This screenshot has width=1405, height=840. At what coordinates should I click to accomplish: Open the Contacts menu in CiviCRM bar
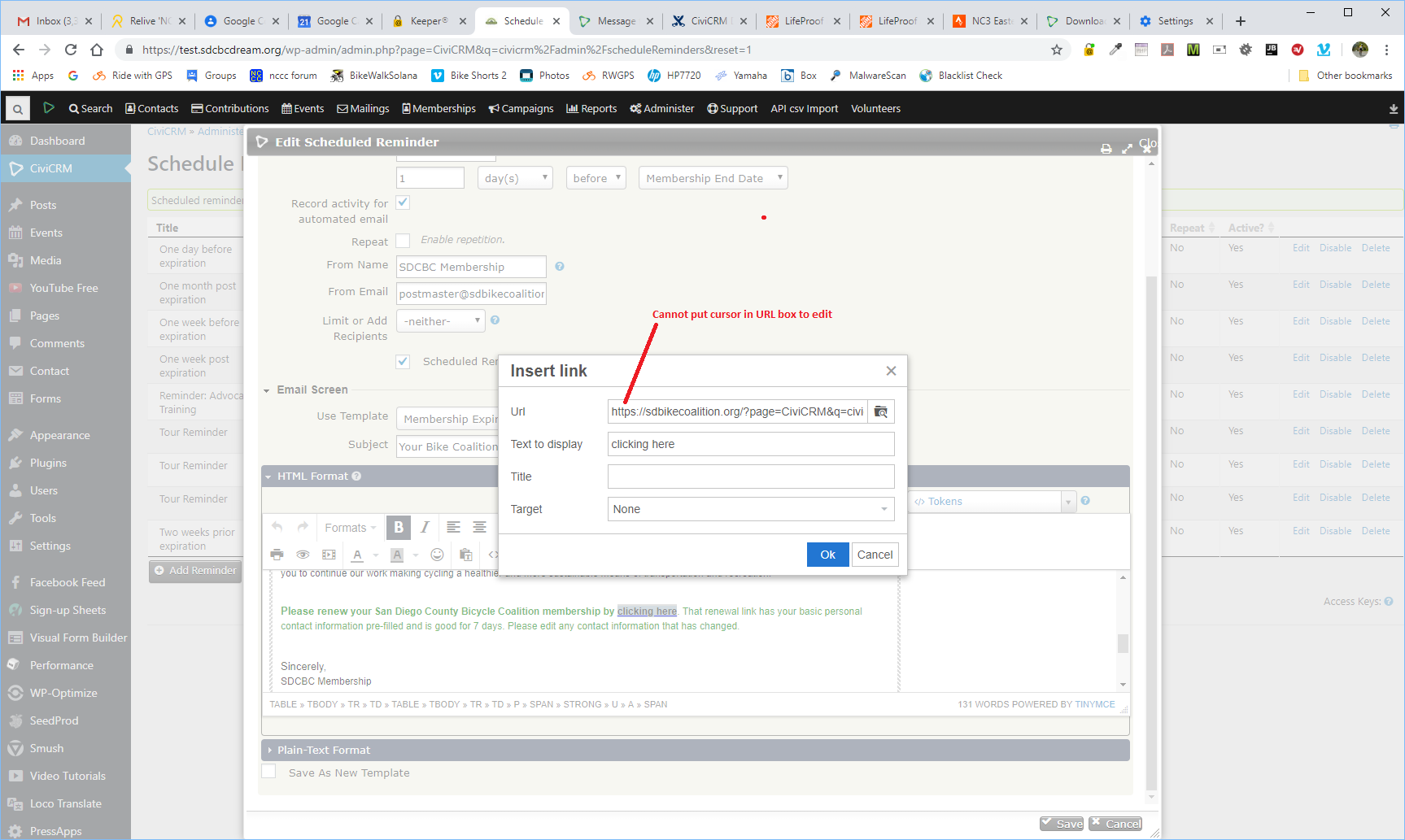151,109
